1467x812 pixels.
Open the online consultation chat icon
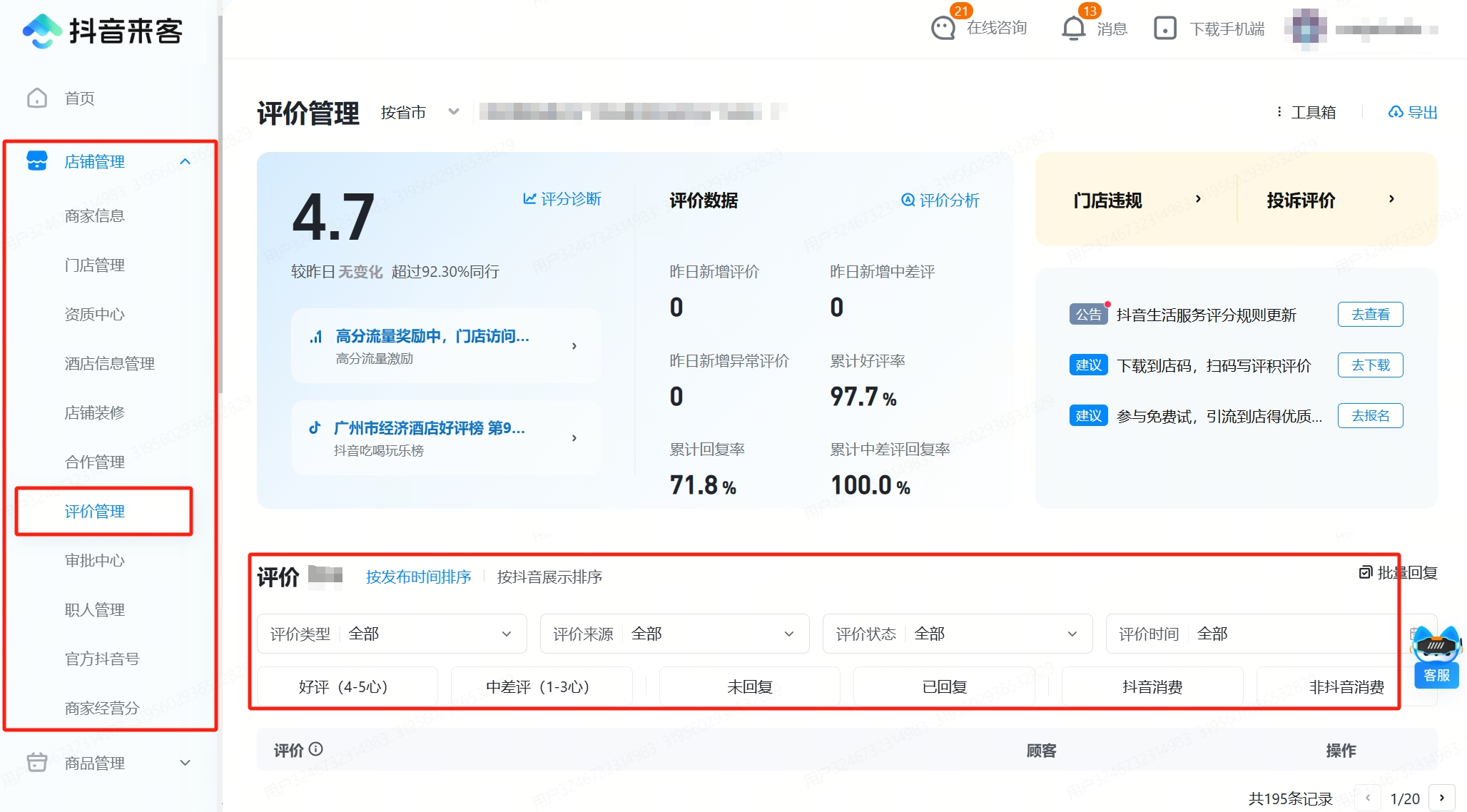[x=943, y=29]
